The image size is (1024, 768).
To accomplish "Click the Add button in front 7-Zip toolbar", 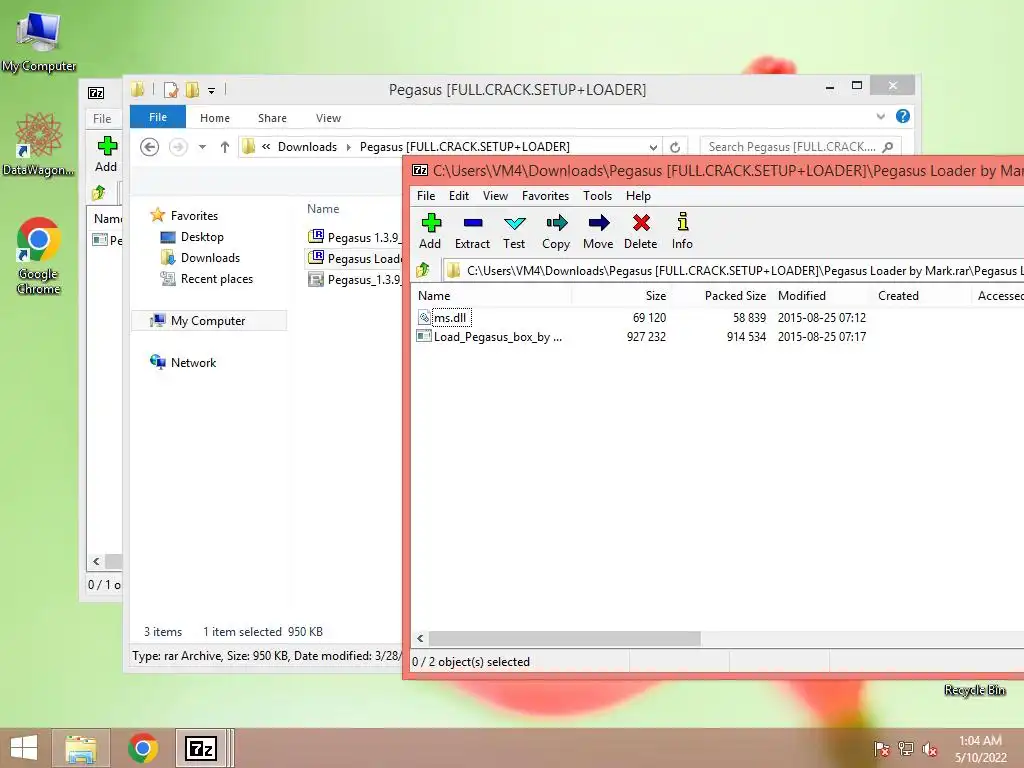I will [430, 231].
